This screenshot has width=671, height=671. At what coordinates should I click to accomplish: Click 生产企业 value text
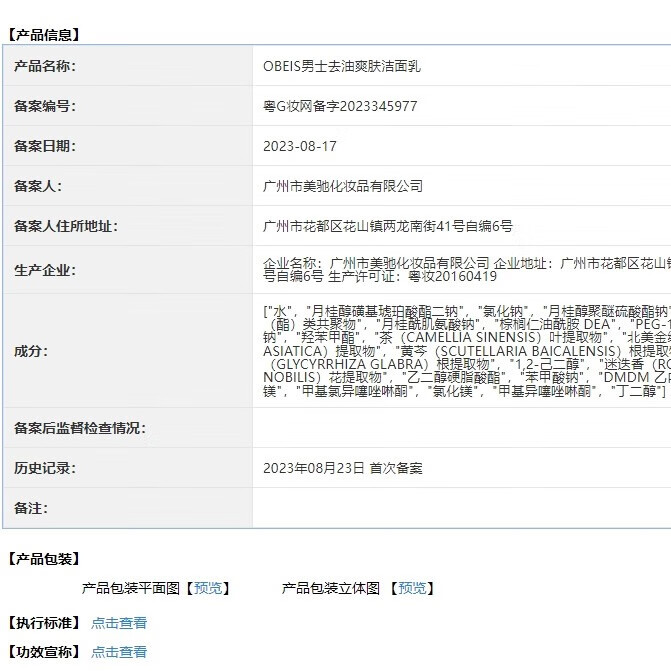coord(467,270)
